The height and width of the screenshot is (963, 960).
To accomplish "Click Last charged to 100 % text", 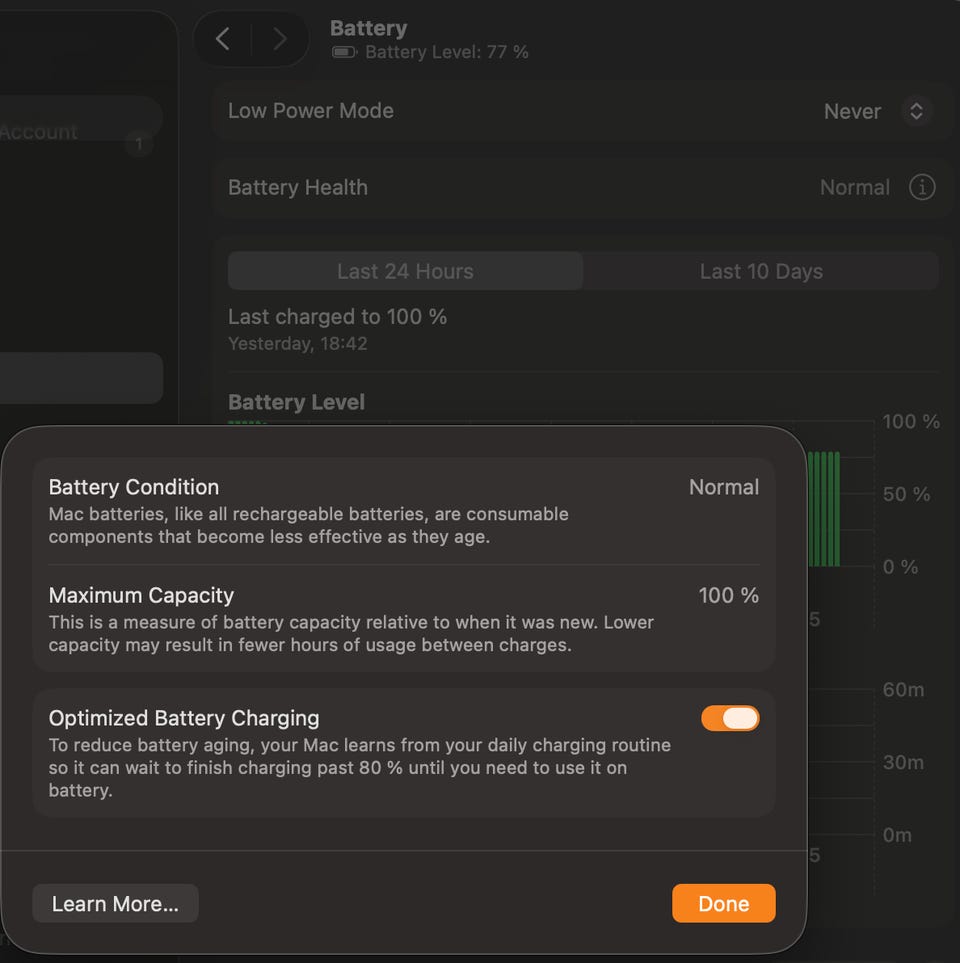I will (337, 316).
